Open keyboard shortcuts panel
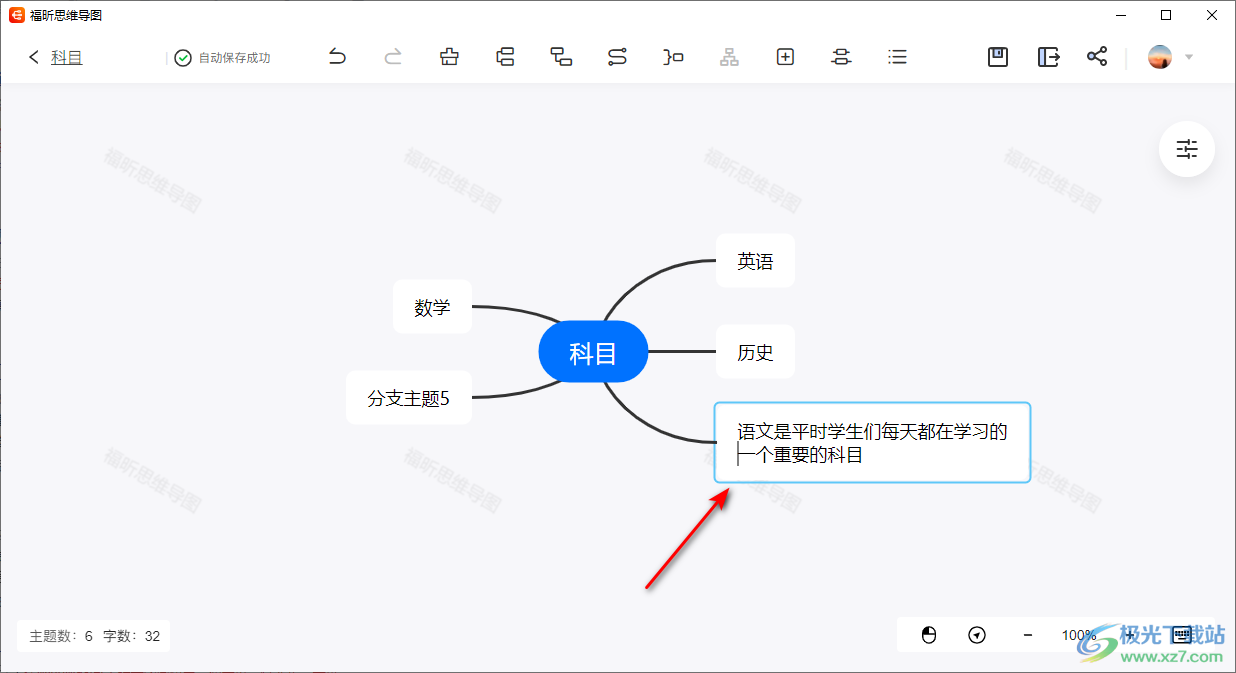This screenshot has width=1236, height=673. (1181, 635)
